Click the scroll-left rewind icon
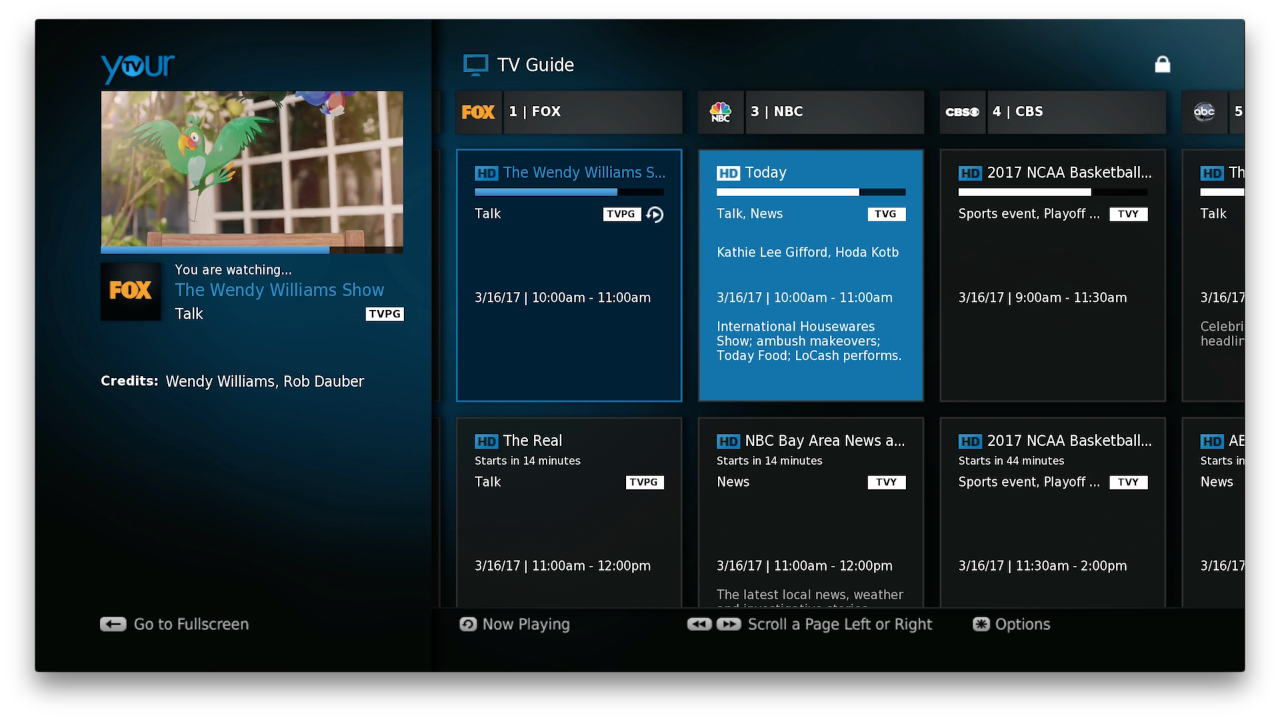The height and width of the screenshot is (720, 1280). pos(700,623)
